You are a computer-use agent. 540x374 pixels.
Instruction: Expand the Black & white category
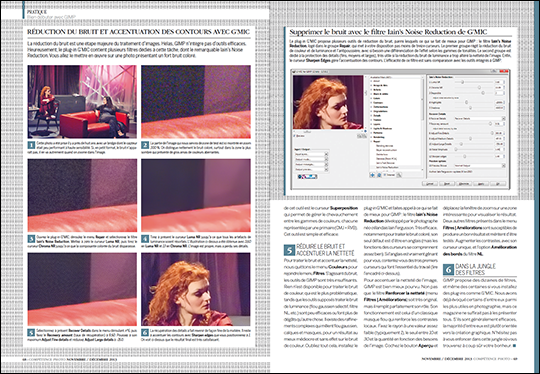point(371,94)
